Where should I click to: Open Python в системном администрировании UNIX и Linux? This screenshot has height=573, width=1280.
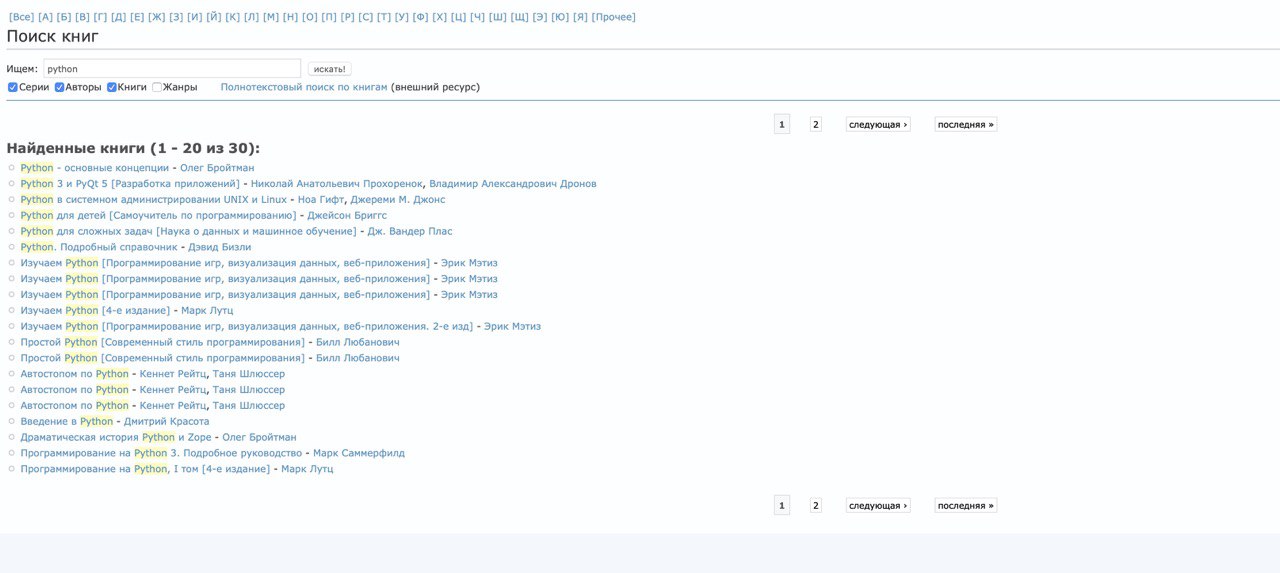tap(154, 200)
